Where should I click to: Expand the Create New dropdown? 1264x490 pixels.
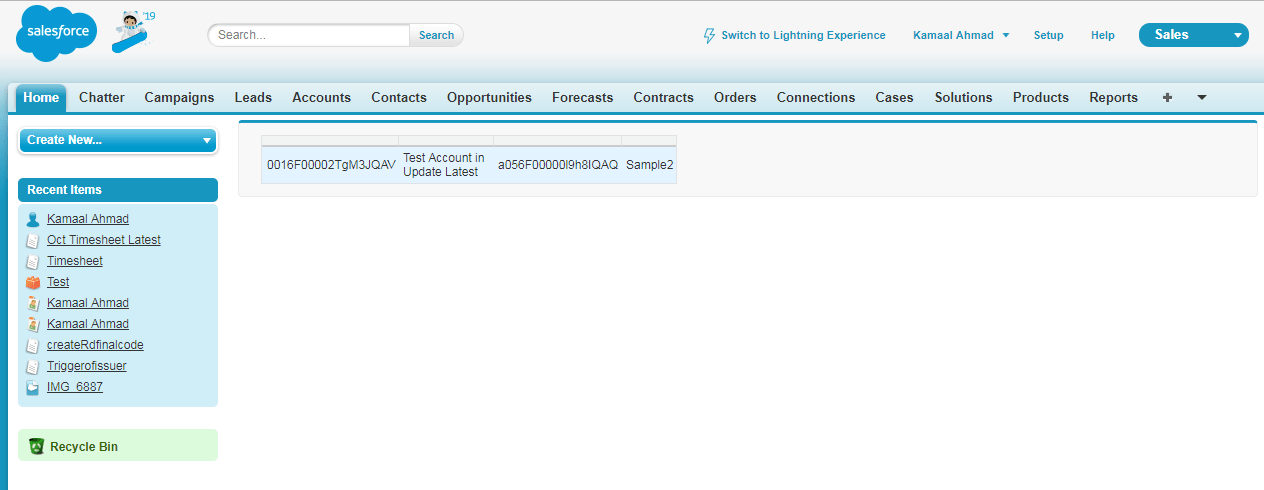(118, 140)
